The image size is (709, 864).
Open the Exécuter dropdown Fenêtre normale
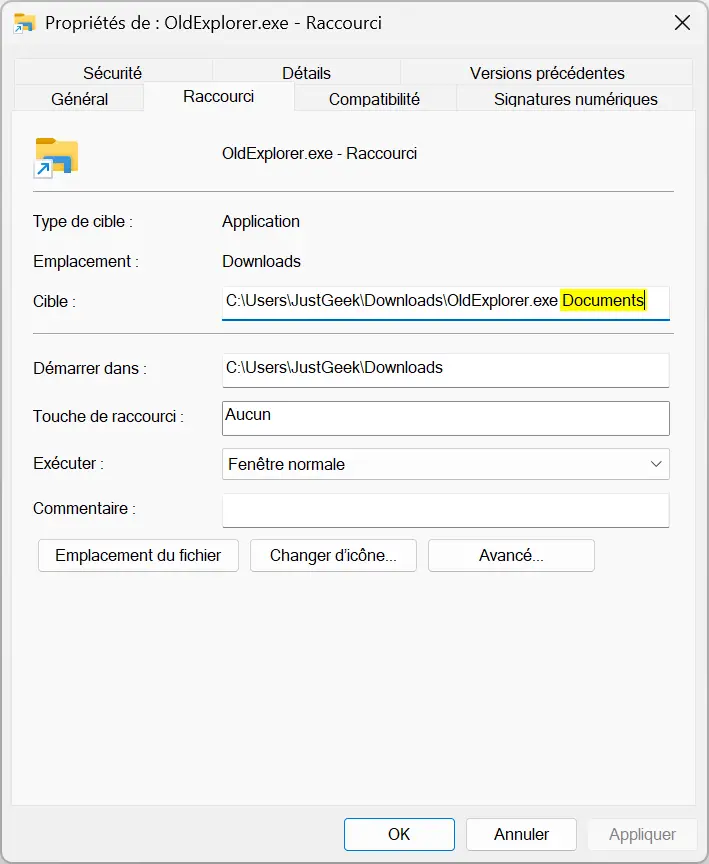pos(446,464)
